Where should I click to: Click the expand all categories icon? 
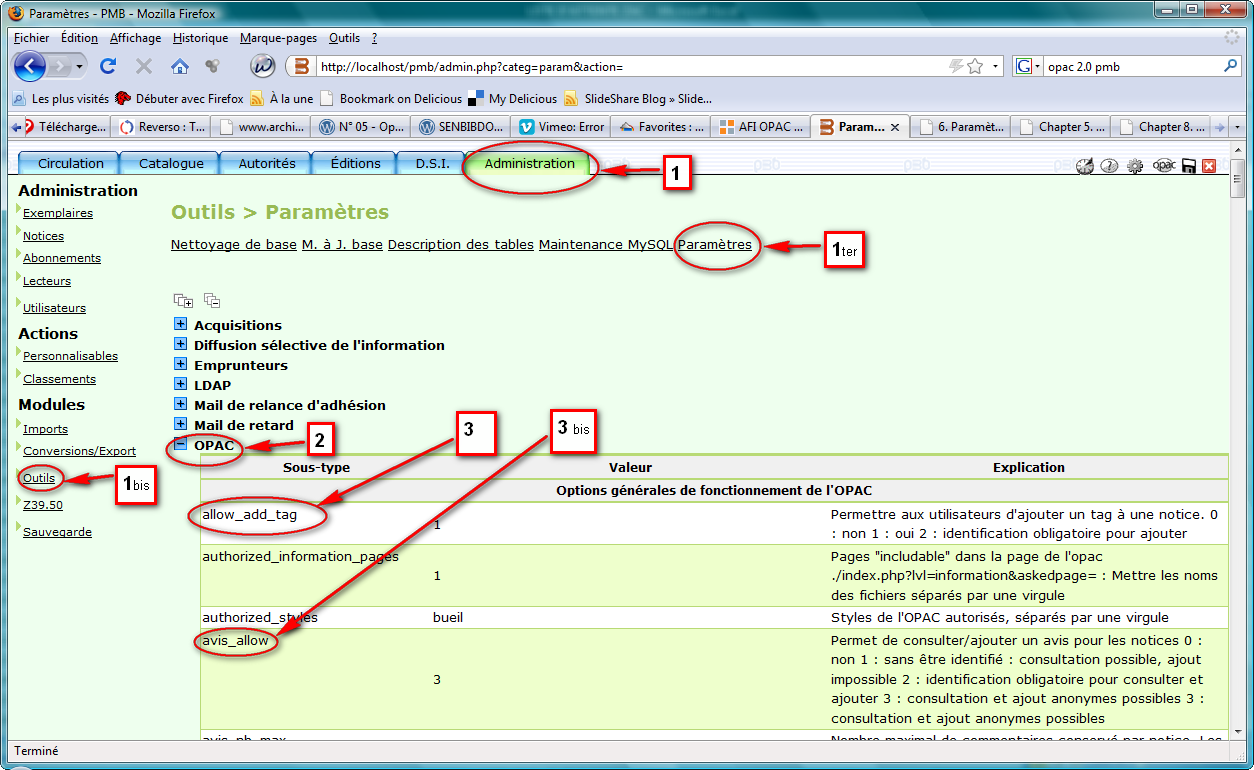coord(183,300)
